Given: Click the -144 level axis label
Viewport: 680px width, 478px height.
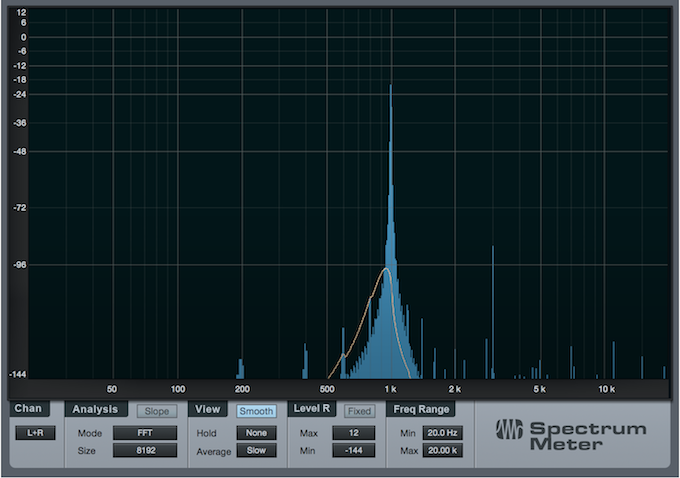Looking at the screenshot, I should pyautogui.click(x=18, y=374).
